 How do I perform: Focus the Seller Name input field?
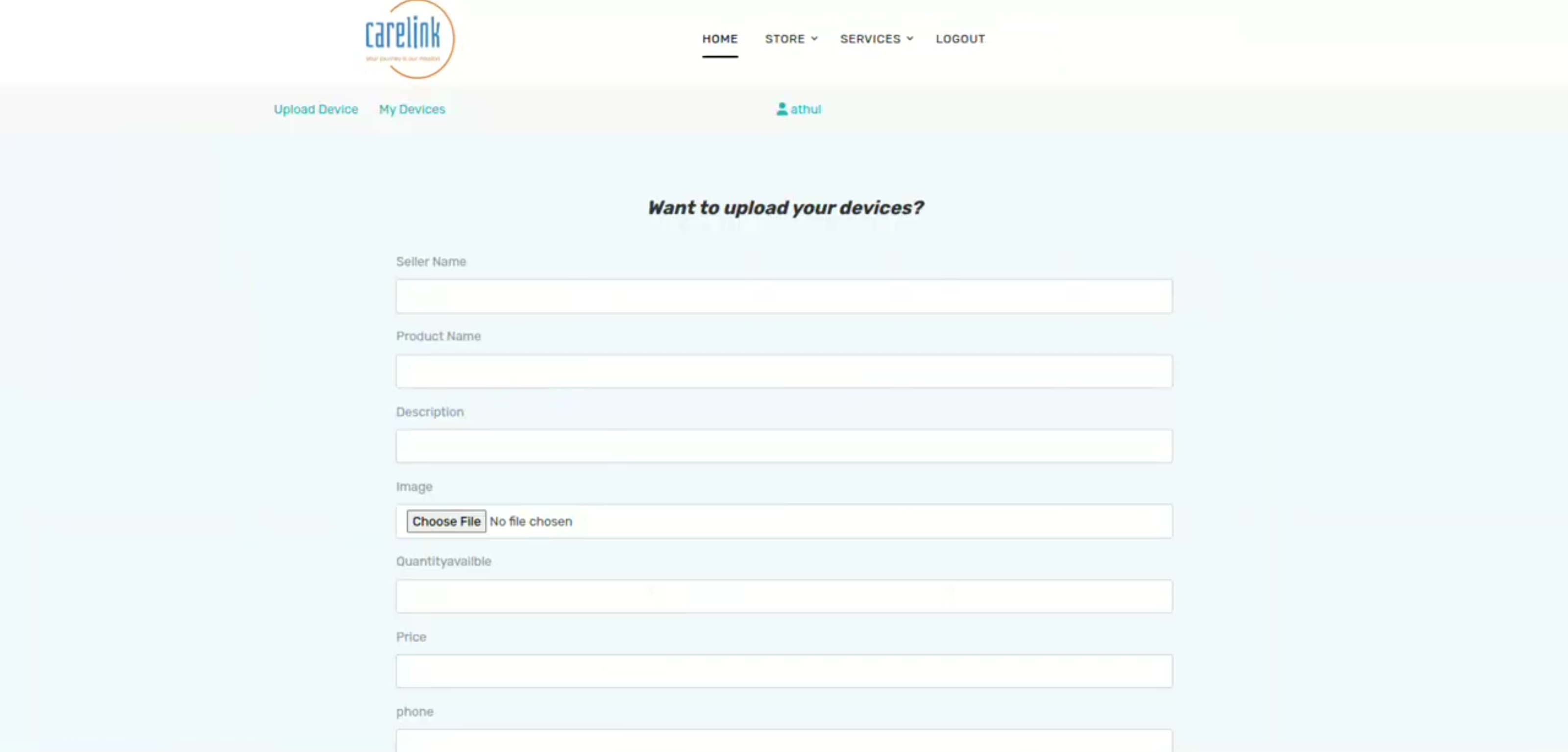click(x=784, y=297)
